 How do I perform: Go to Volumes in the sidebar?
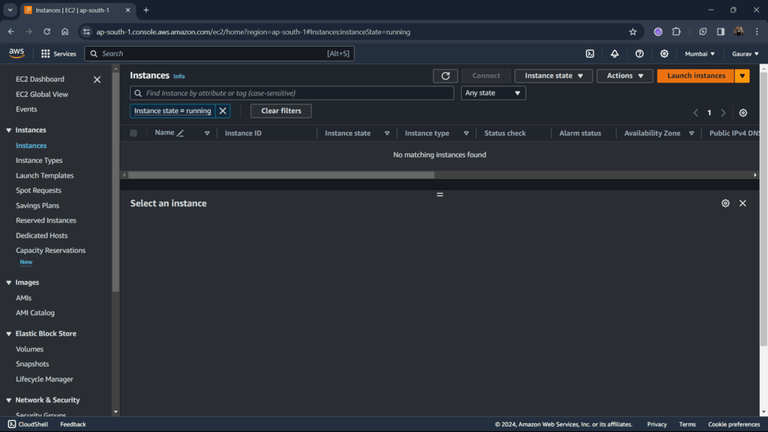29,349
